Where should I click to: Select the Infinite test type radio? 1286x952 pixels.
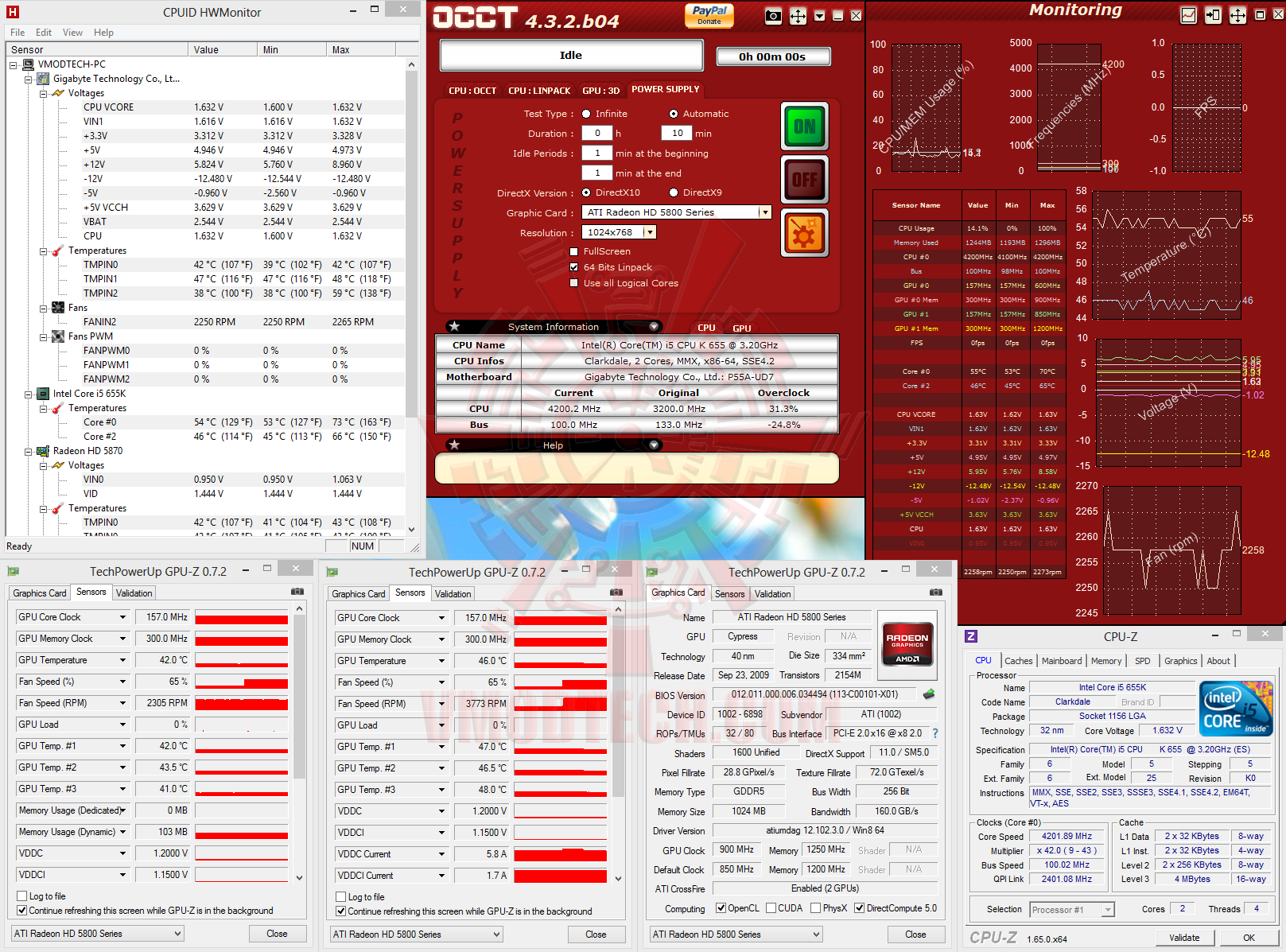(586, 114)
